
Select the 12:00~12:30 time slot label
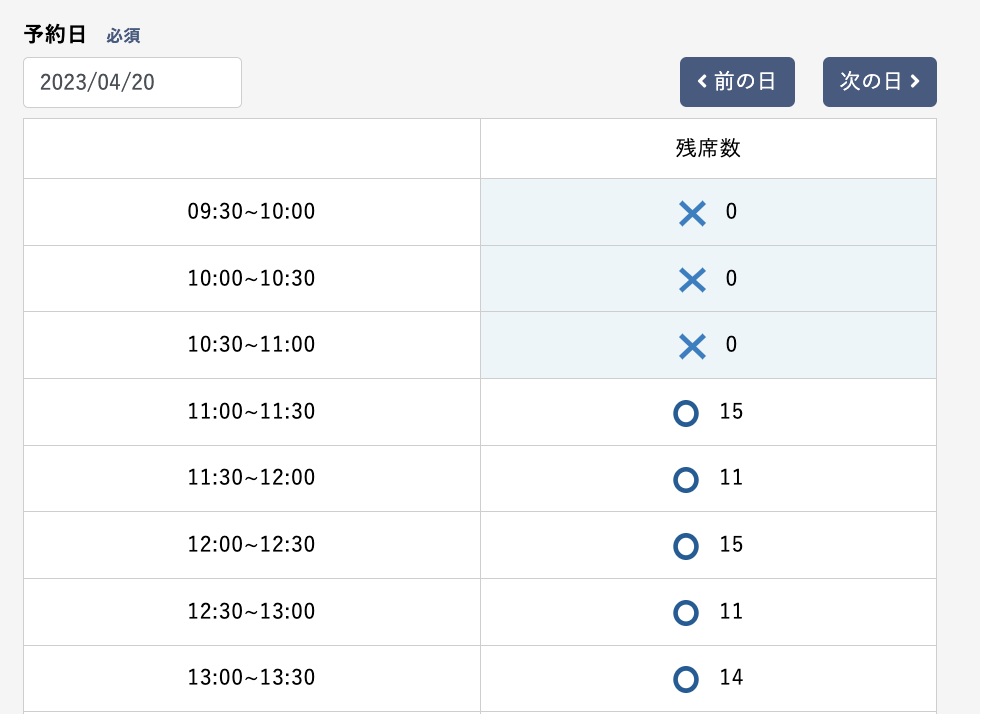click(x=251, y=545)
